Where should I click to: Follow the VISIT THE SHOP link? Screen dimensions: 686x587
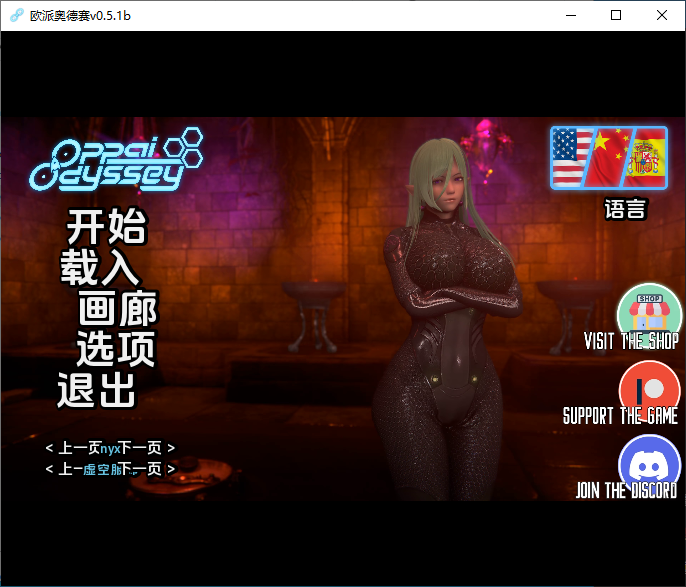631,341
